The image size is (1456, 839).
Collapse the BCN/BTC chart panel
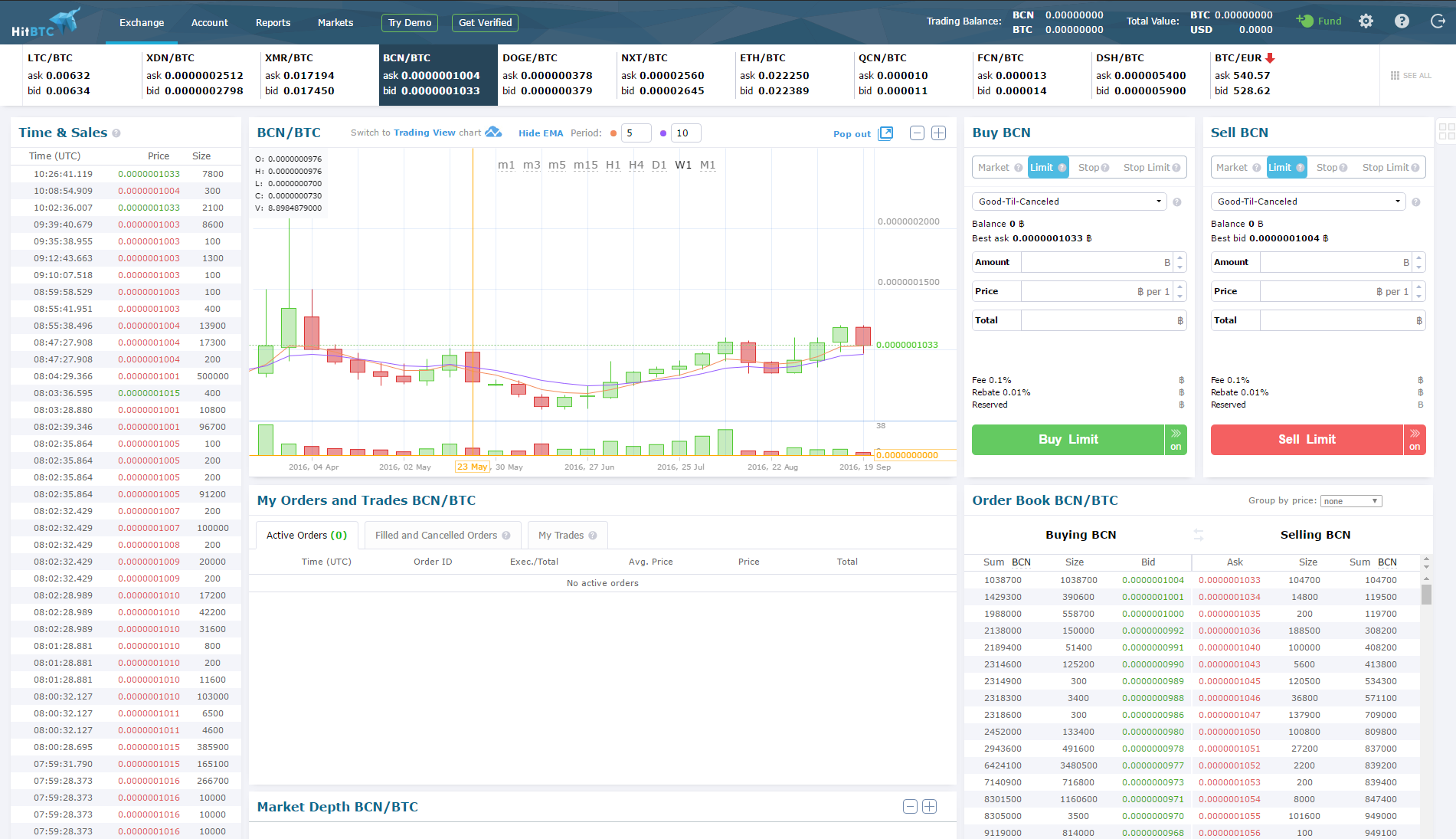coord(917,133)
